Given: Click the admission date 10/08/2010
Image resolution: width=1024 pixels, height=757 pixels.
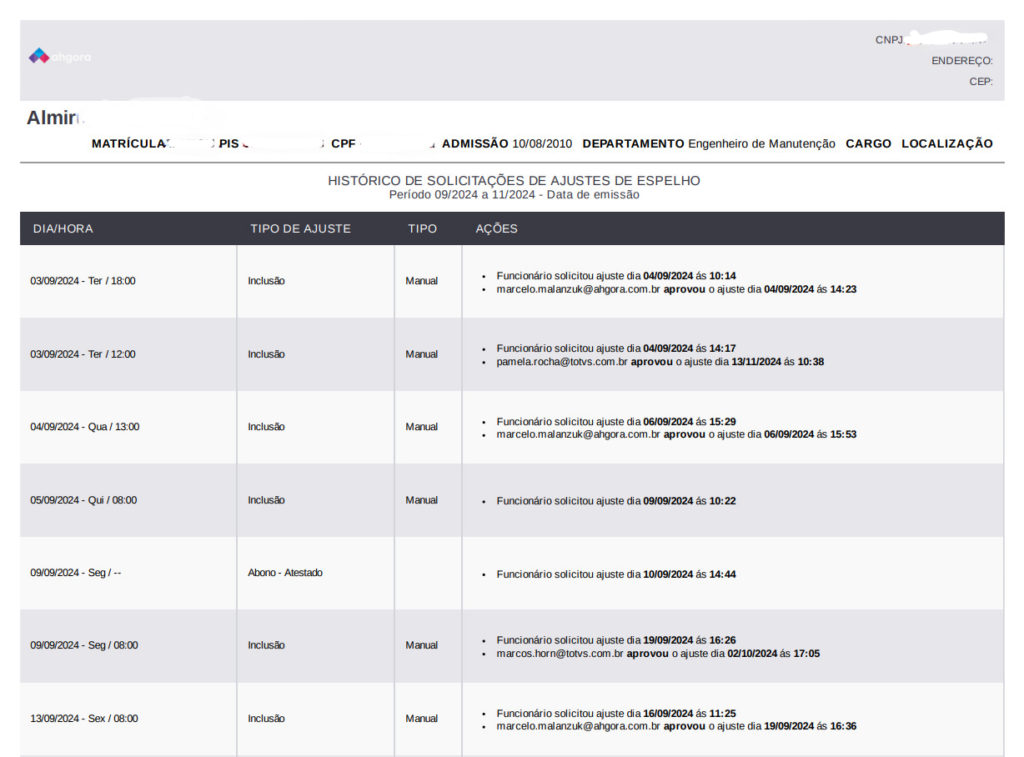Looking at the screenshot, I should 542,144.
